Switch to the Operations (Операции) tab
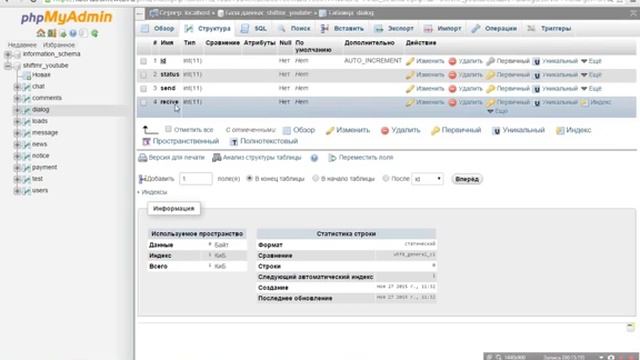The width and height of the screenshot is (640, 360). [x=494, y=29]
